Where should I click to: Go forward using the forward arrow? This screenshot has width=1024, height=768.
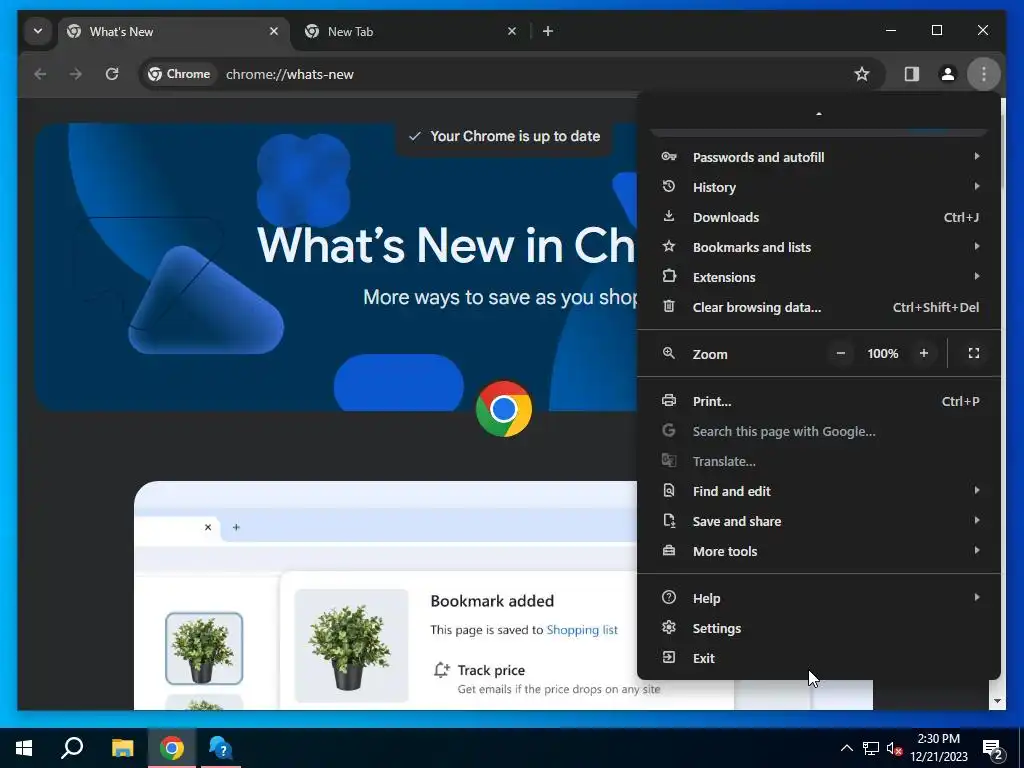(76, 74)
